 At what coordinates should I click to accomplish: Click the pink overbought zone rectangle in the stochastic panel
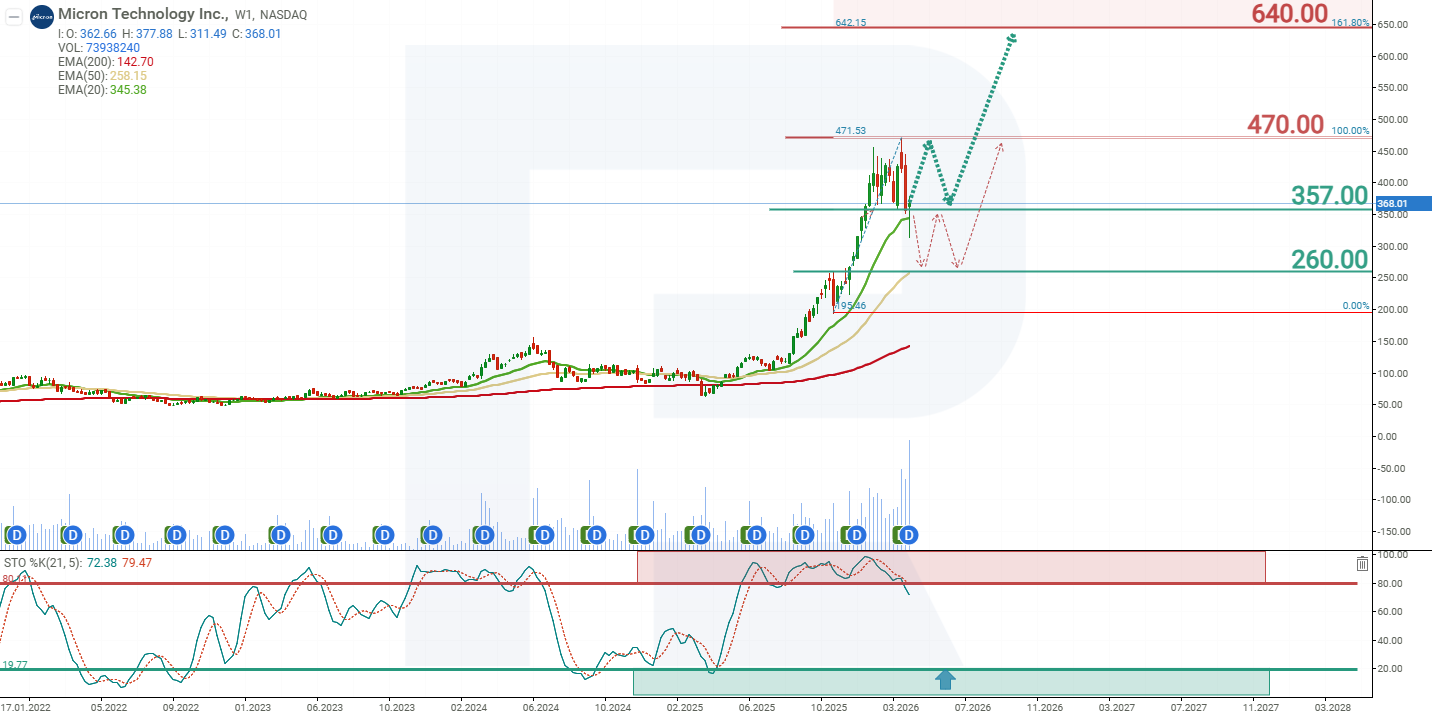tap(950, 566)
